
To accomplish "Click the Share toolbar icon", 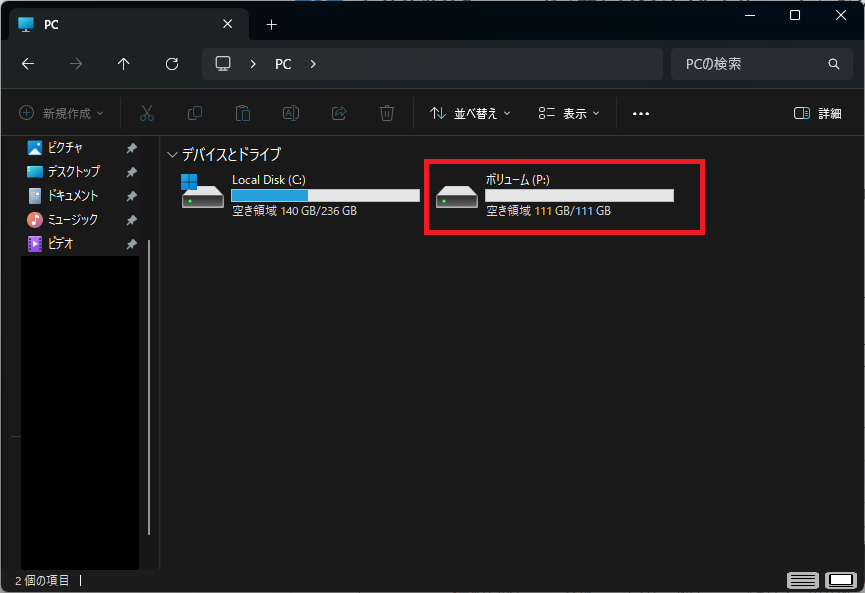I will point(339,113).
